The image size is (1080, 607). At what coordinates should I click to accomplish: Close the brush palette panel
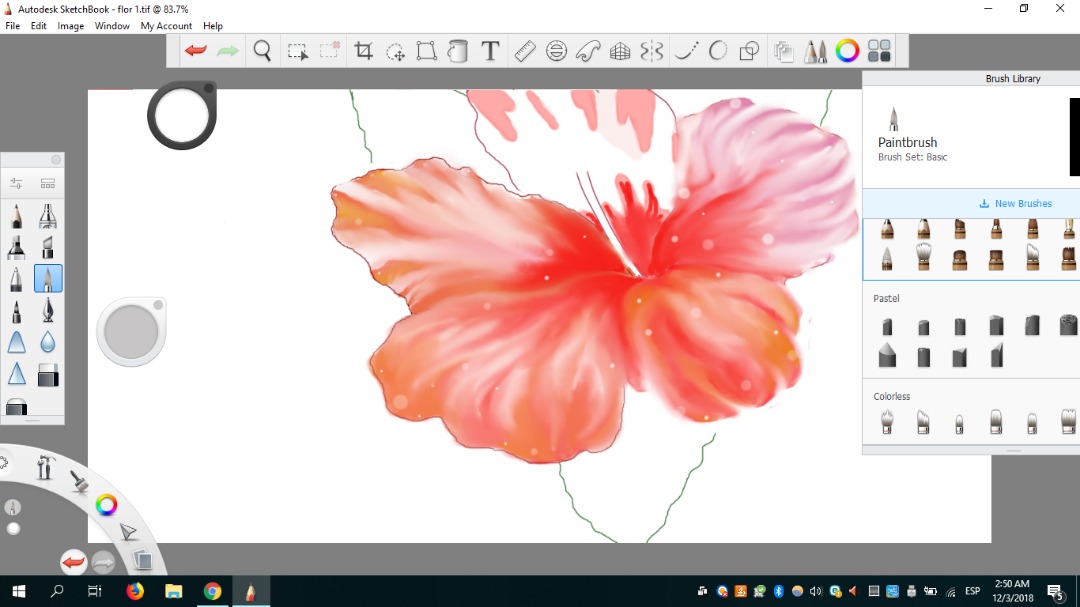[x=56, y=160]
